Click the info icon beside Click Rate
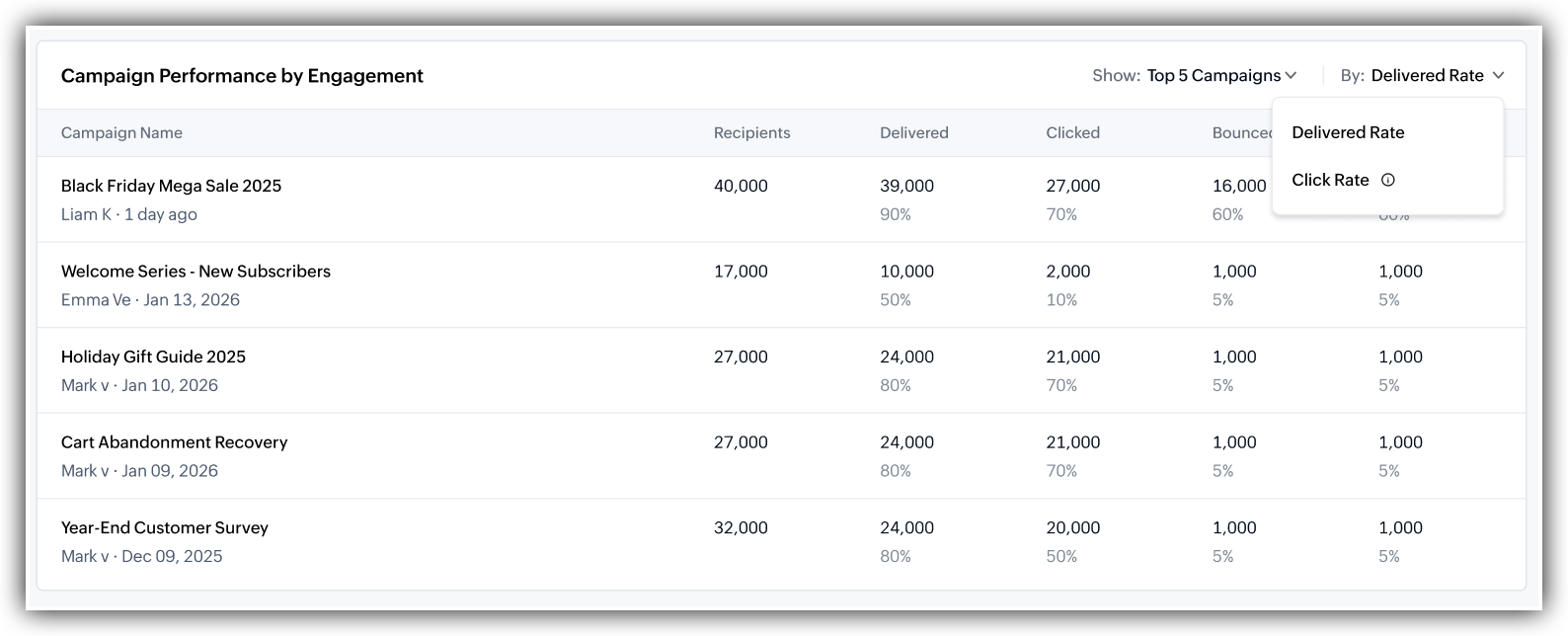Screen dimensions: 1568x636 (1387, 180)
